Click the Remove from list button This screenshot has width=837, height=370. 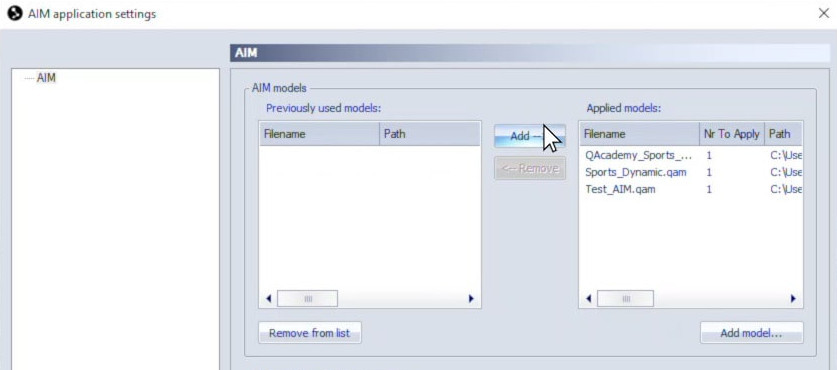(310, 333)
